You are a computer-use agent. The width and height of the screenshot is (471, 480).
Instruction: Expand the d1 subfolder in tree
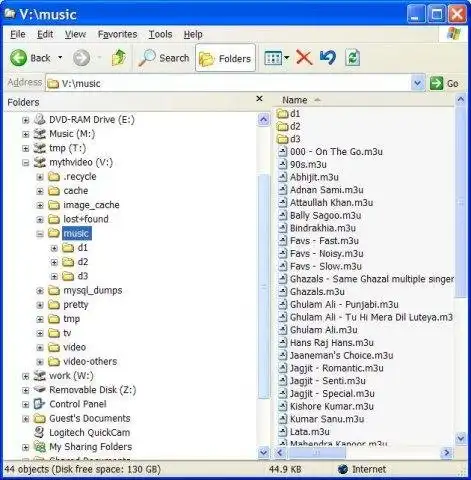click(x=54, y=248)
